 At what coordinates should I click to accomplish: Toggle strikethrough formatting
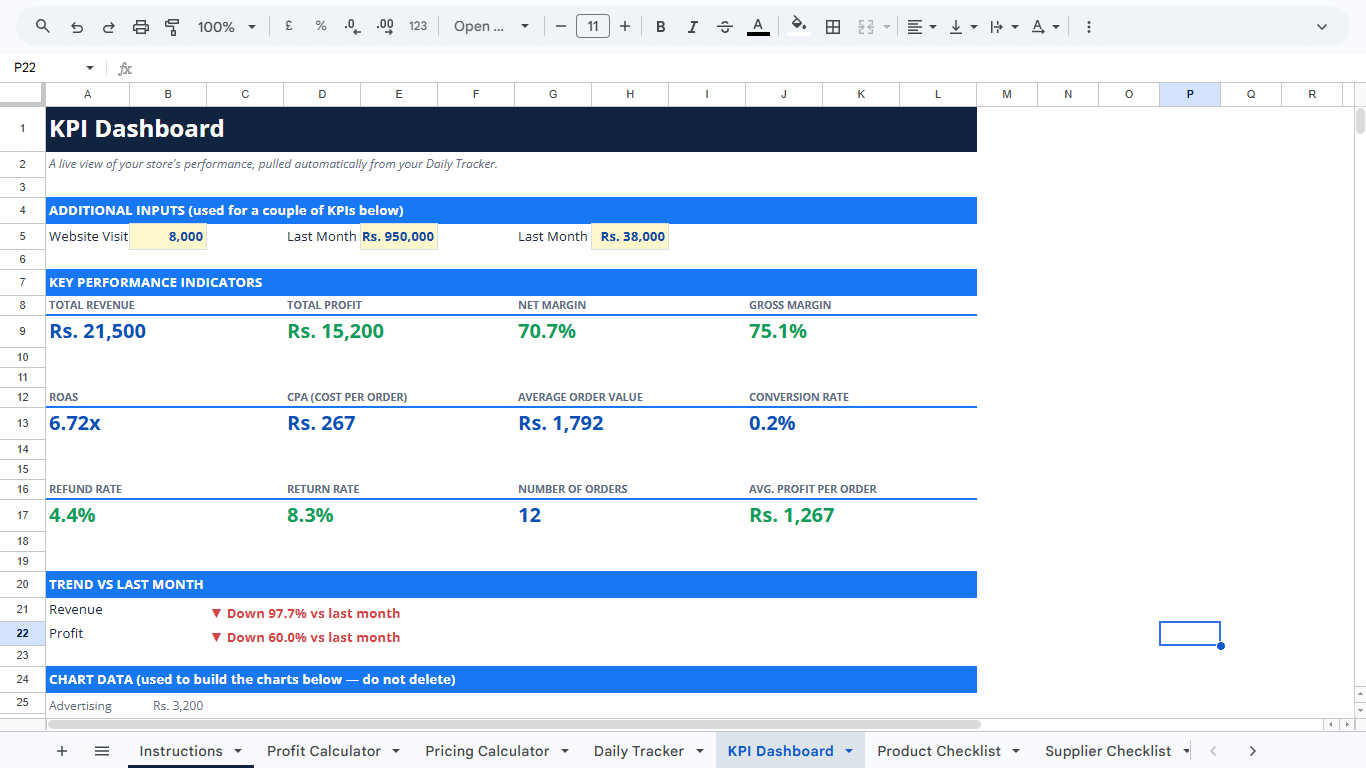(725, 27)
